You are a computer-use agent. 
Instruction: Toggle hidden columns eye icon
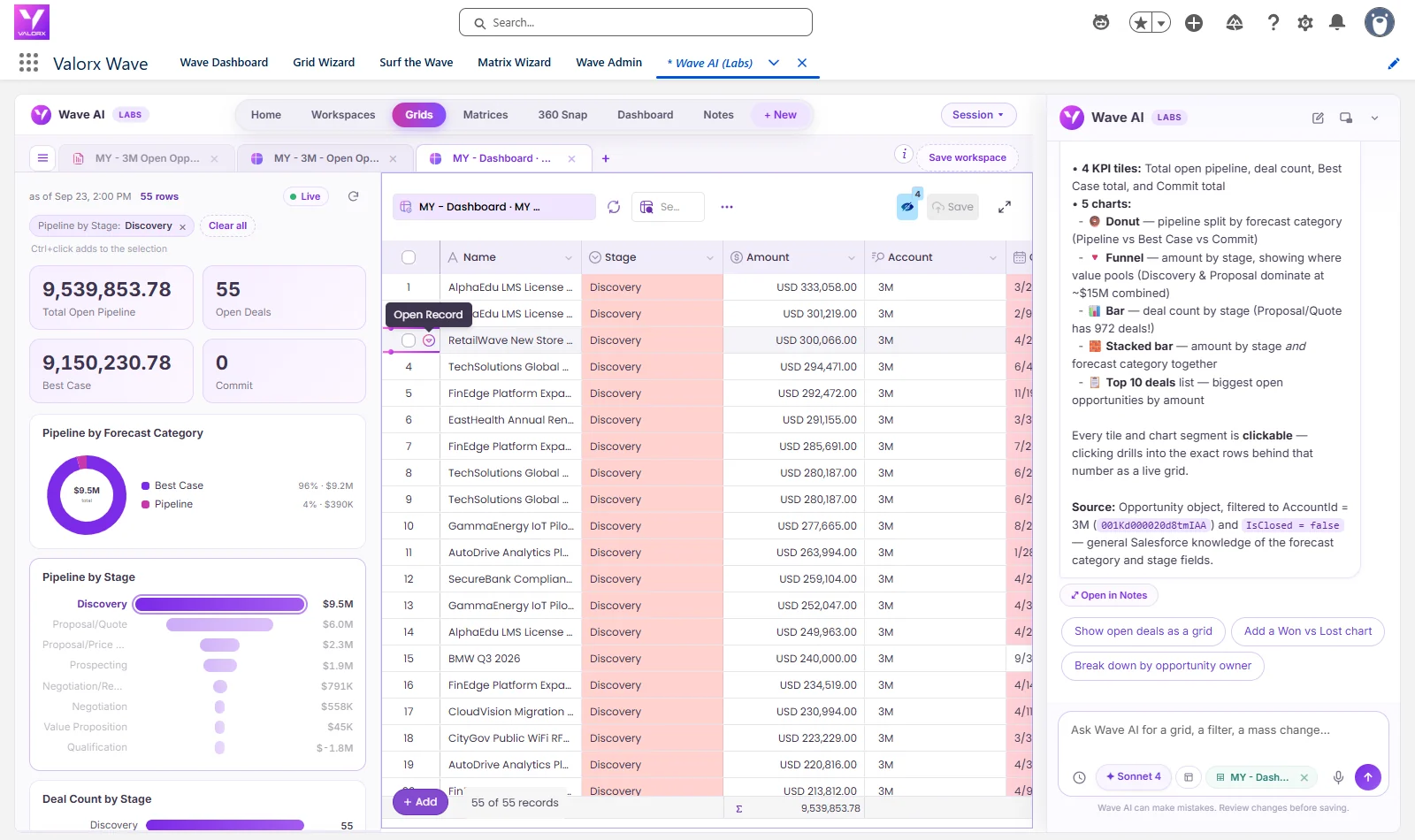coord(907,207)
